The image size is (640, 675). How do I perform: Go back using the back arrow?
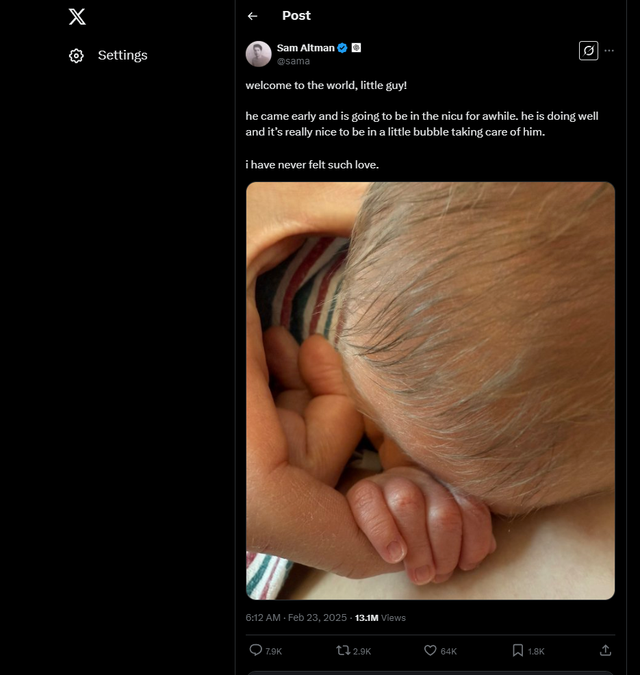[x=253, y=16]
